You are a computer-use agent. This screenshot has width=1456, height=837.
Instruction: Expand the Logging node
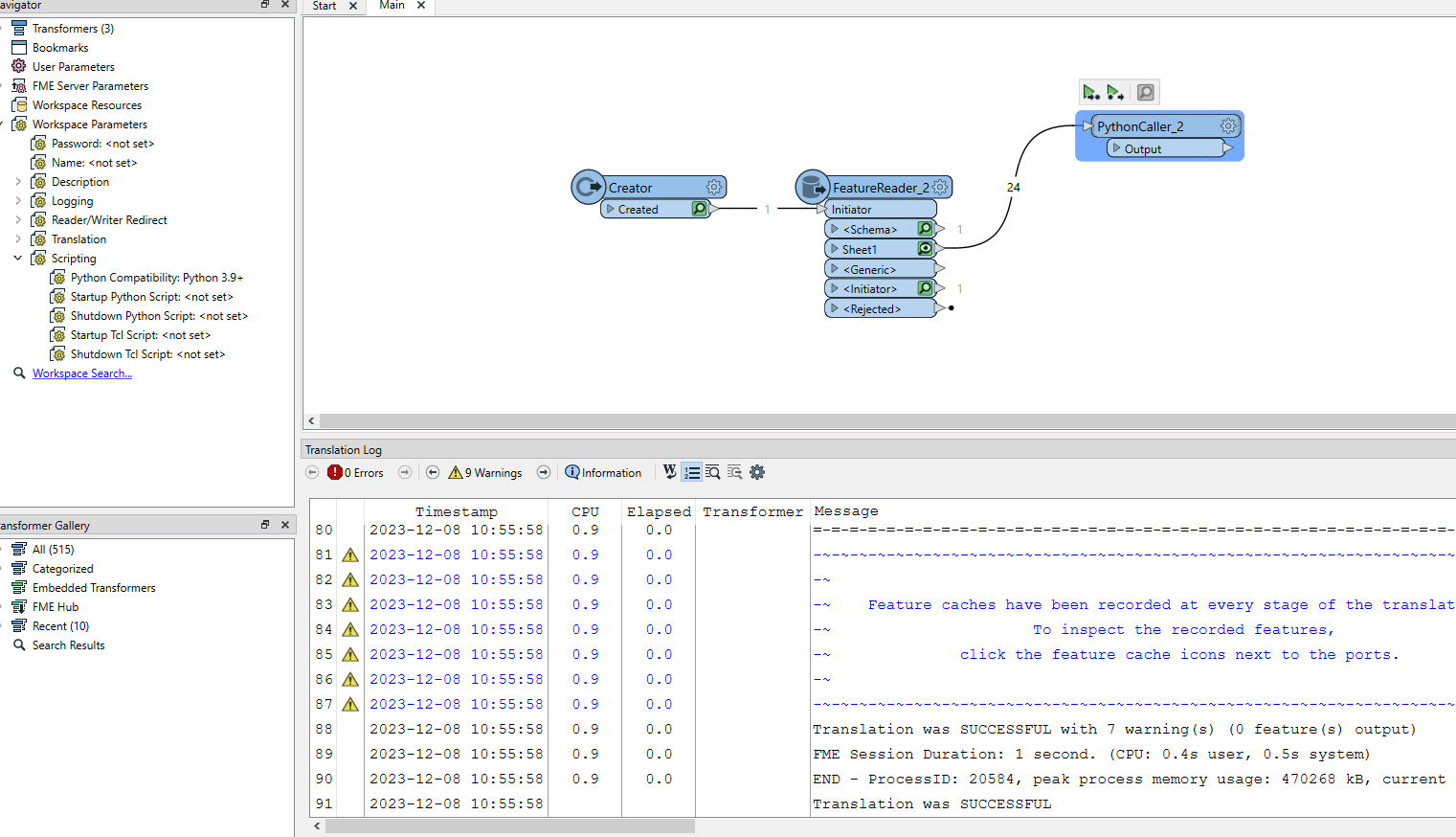coord(18,200)
